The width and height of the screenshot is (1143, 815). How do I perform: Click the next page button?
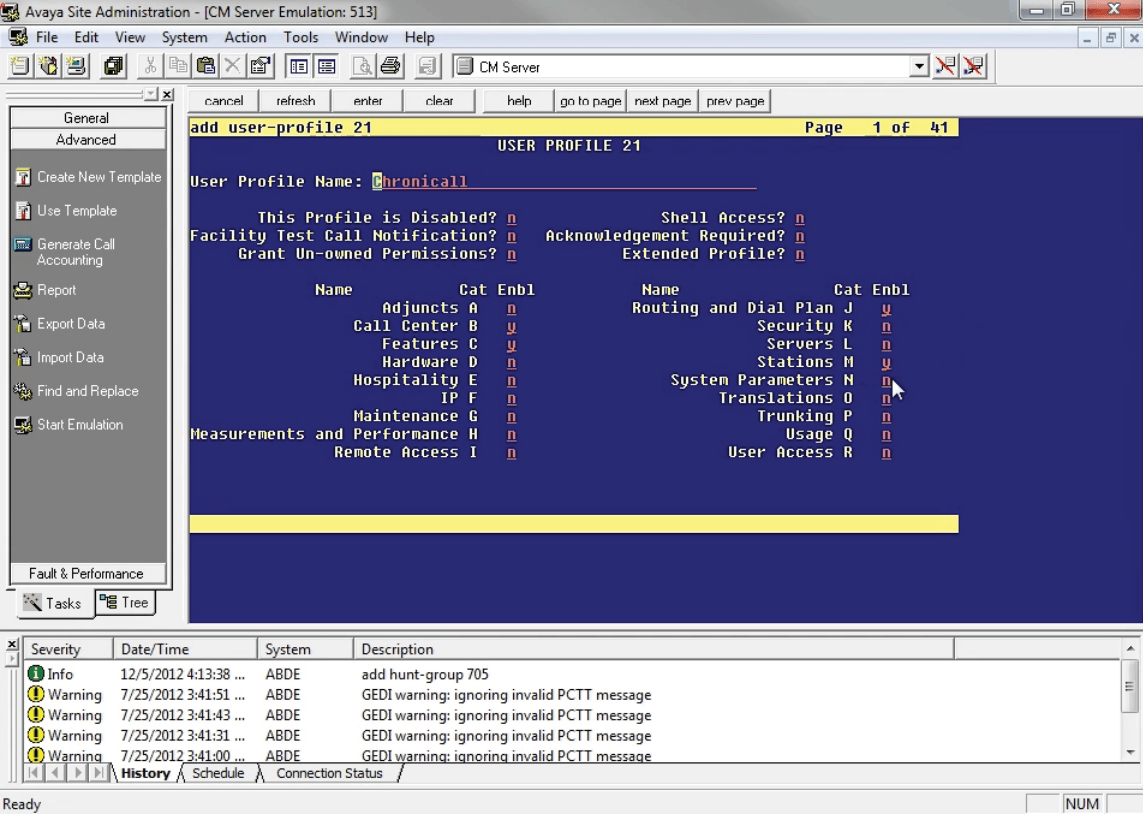662,100
